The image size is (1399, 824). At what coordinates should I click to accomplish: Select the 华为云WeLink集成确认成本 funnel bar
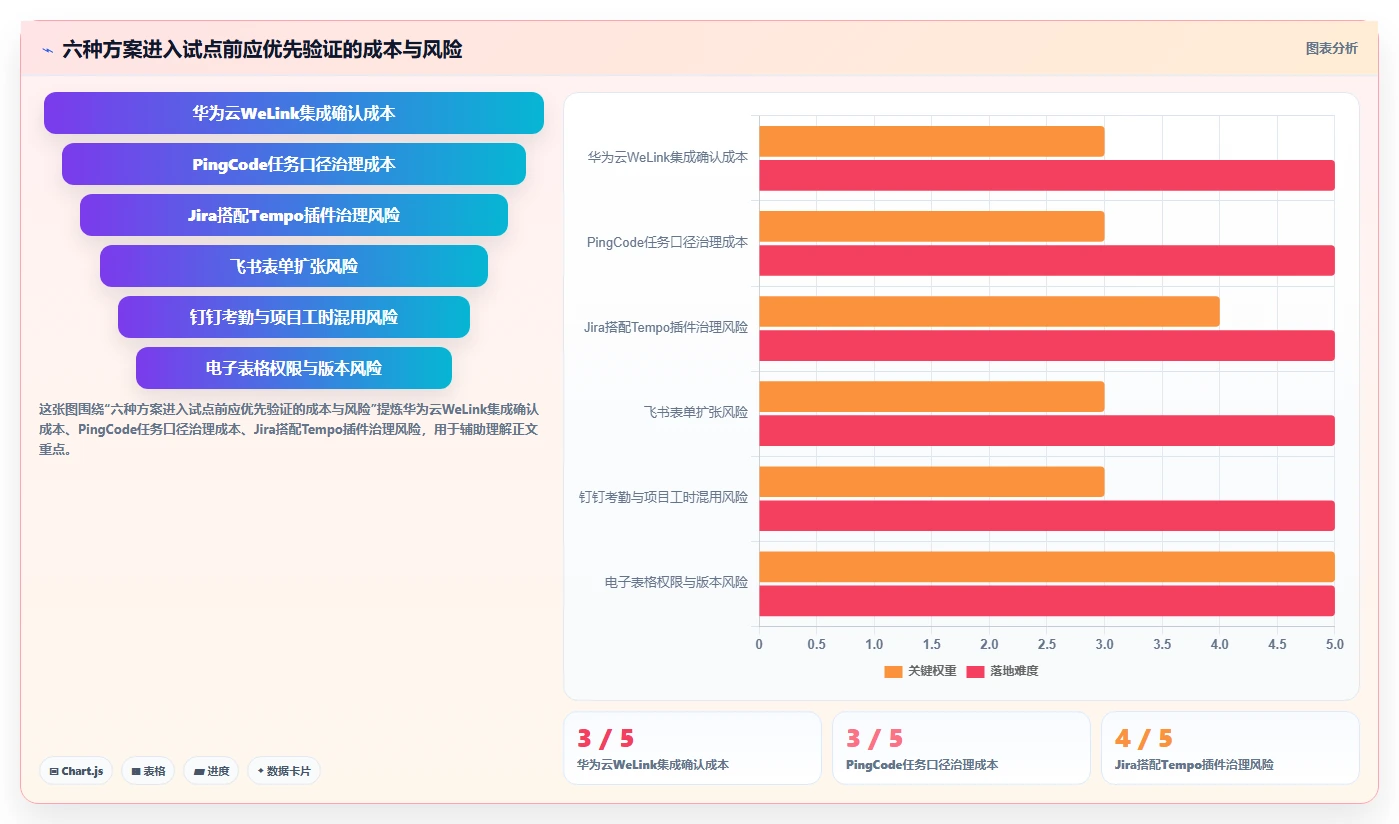pos(294,113)
